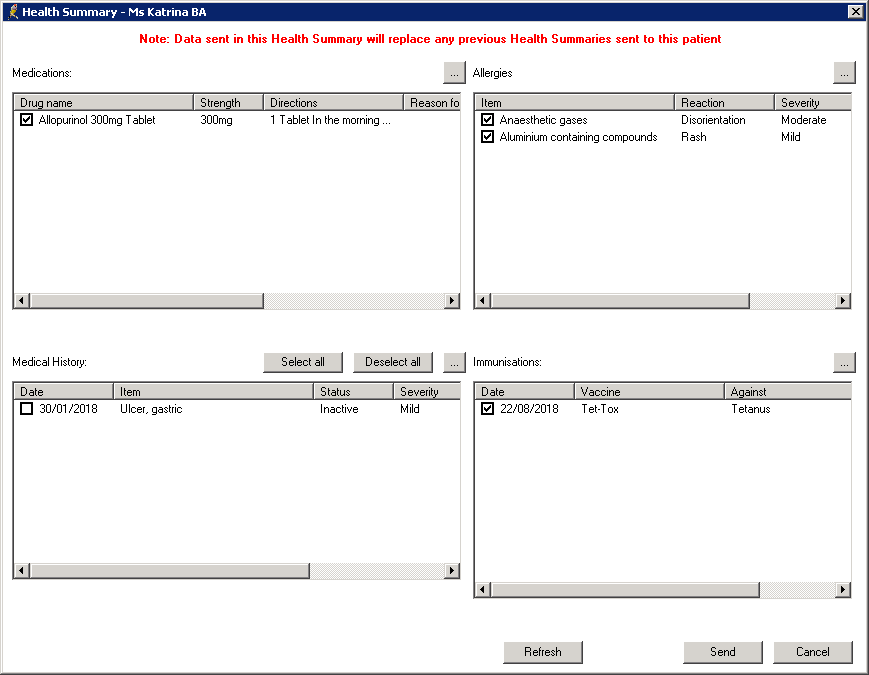Sort Immunisations by Date column
869x675 pixels.
pyautogui.click(x=524, y=392)
